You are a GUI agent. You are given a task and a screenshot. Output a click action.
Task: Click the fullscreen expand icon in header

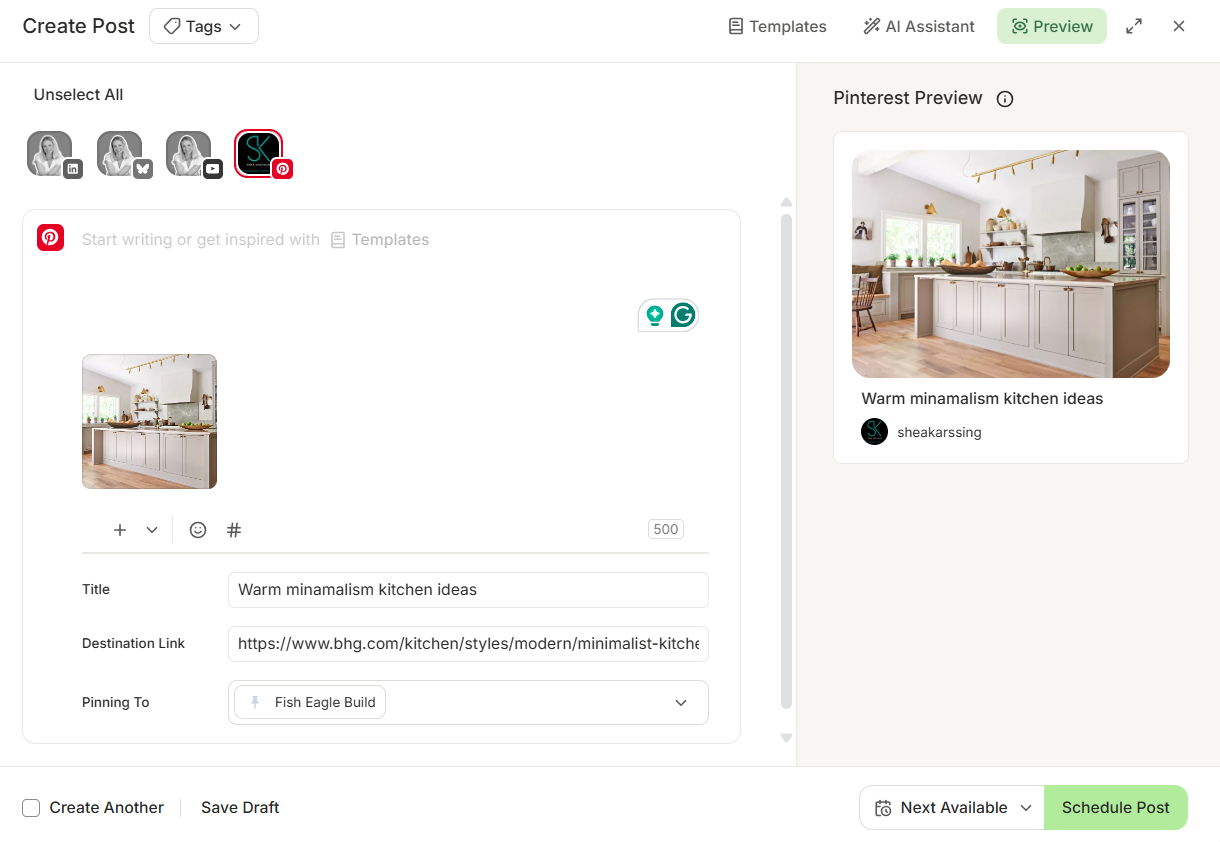(x=1133, y=26)
